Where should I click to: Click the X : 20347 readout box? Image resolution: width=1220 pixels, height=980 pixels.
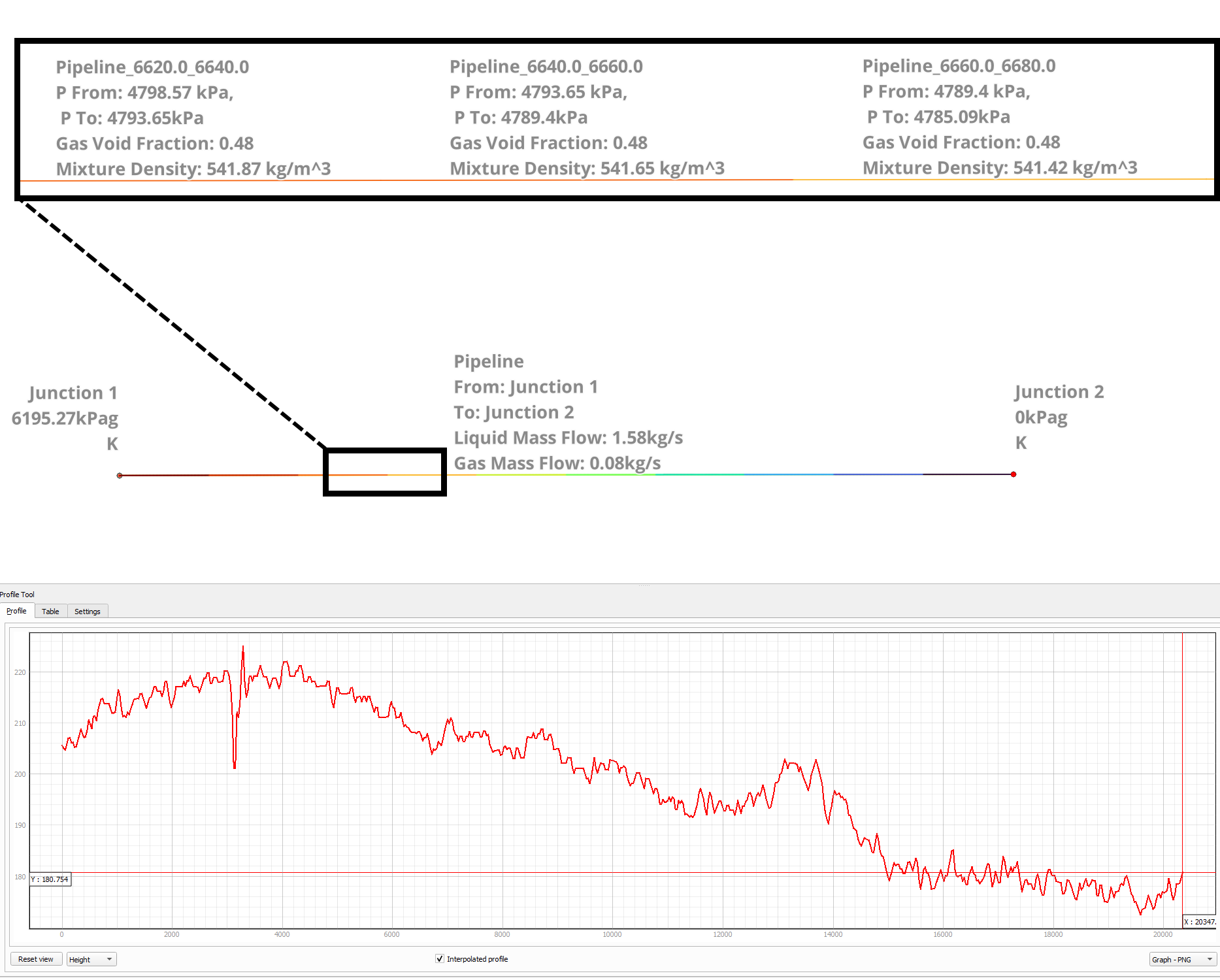pos(1200,922)
